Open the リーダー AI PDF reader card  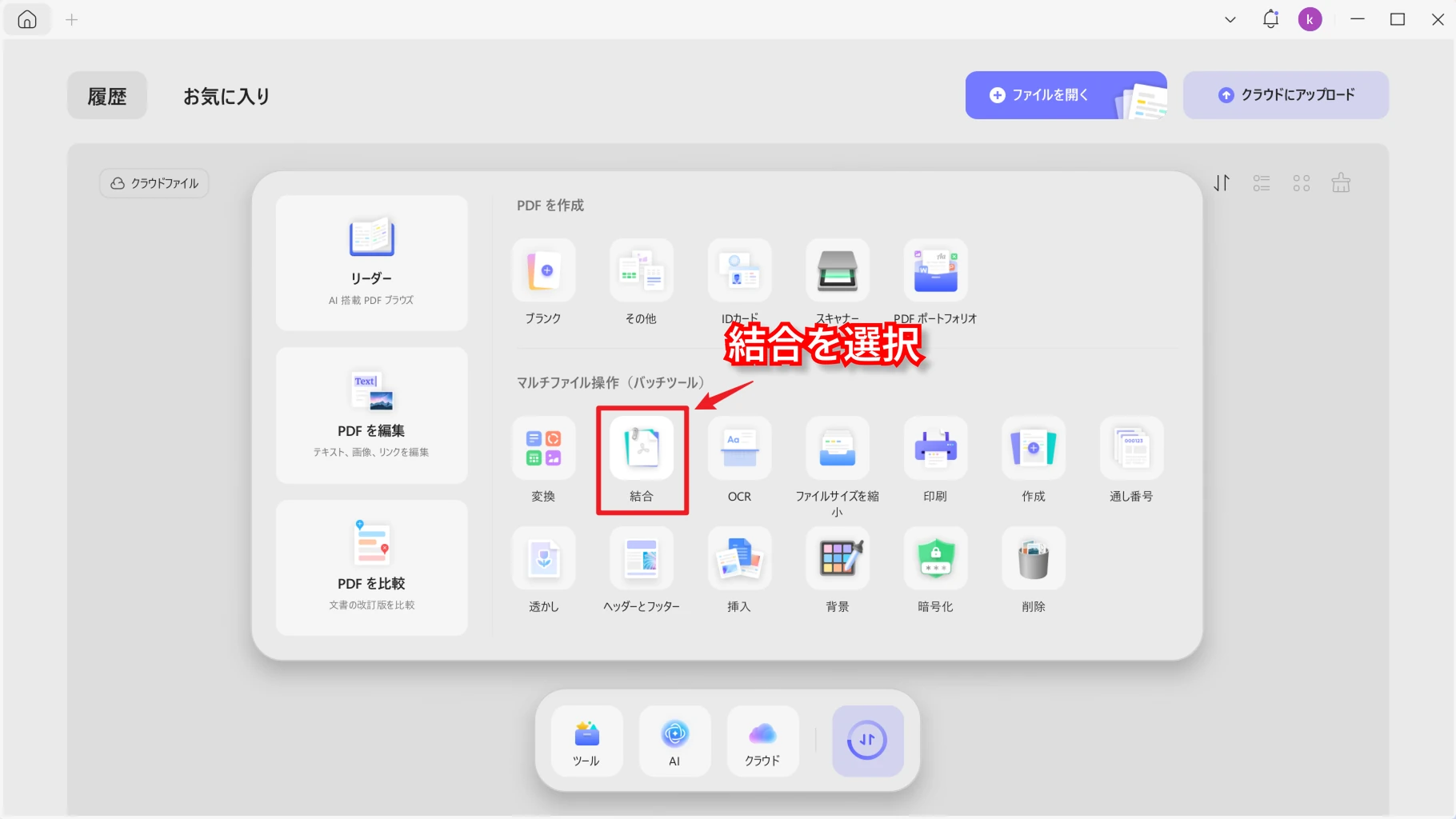pos(372,263)
